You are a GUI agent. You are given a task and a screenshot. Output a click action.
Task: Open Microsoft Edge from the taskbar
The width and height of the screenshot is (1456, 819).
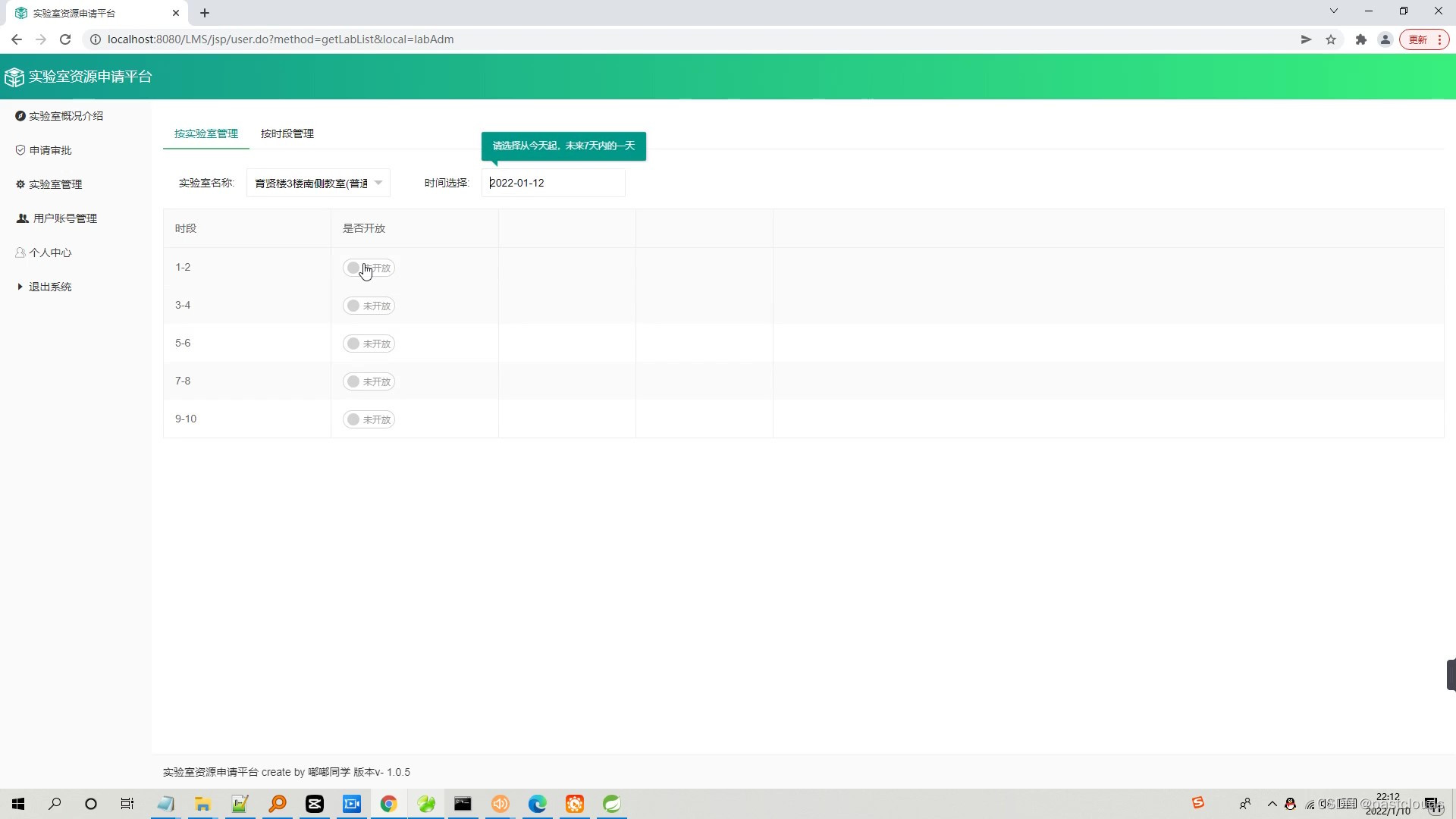(538, 804)
